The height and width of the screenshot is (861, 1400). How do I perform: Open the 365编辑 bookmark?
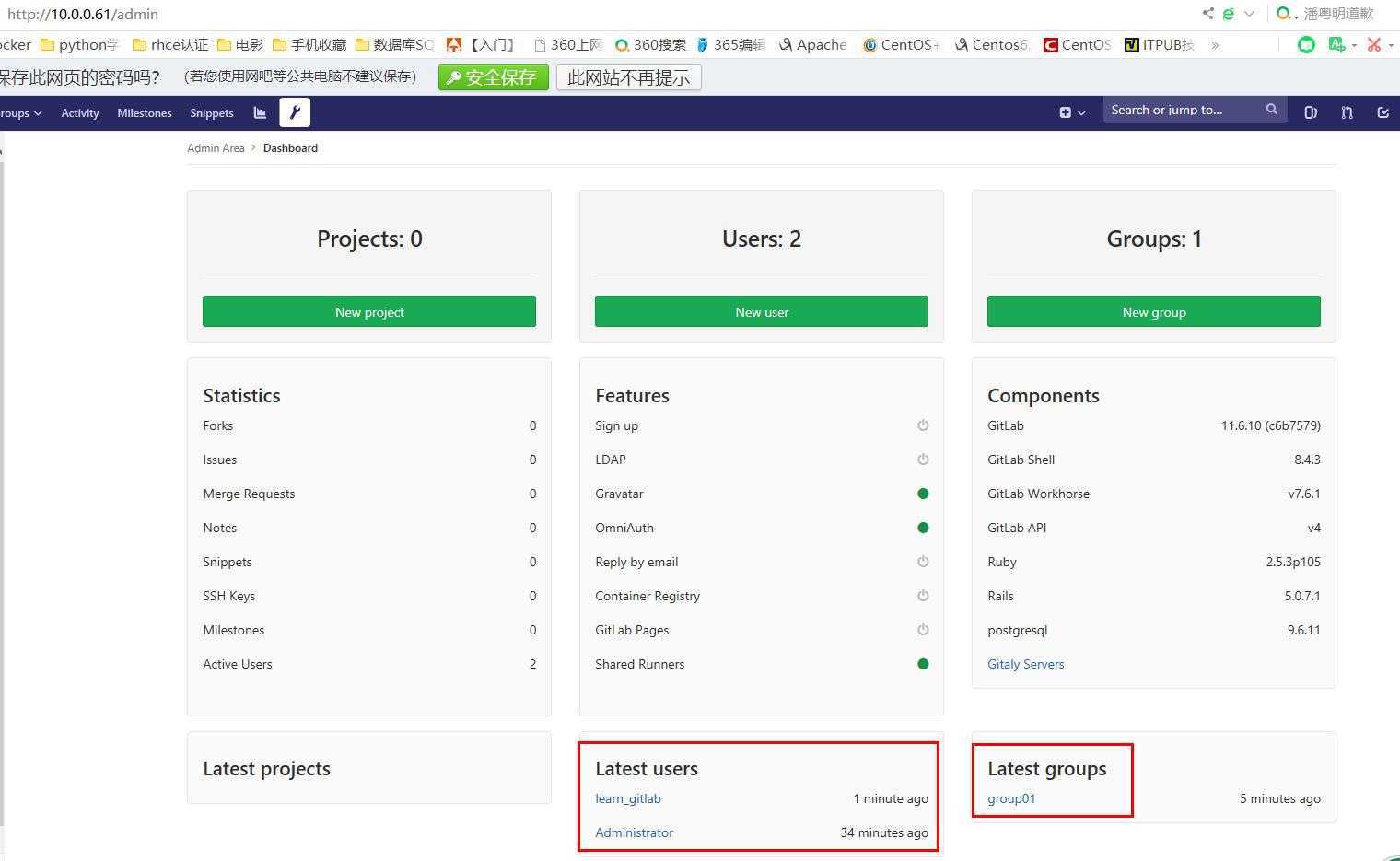pyautogui.click(x=730, y=44)
